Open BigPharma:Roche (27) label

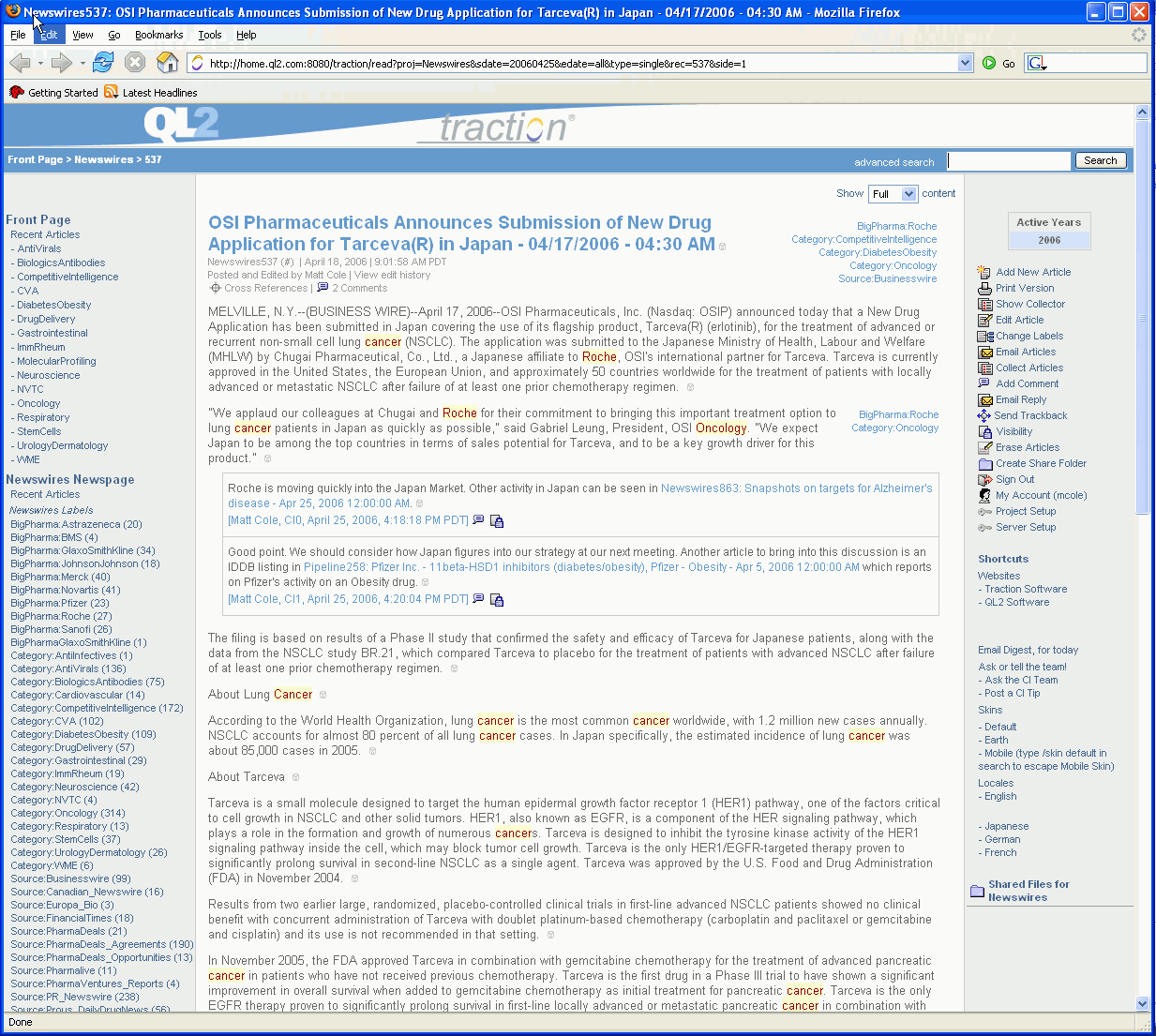[x=61, y=616]
